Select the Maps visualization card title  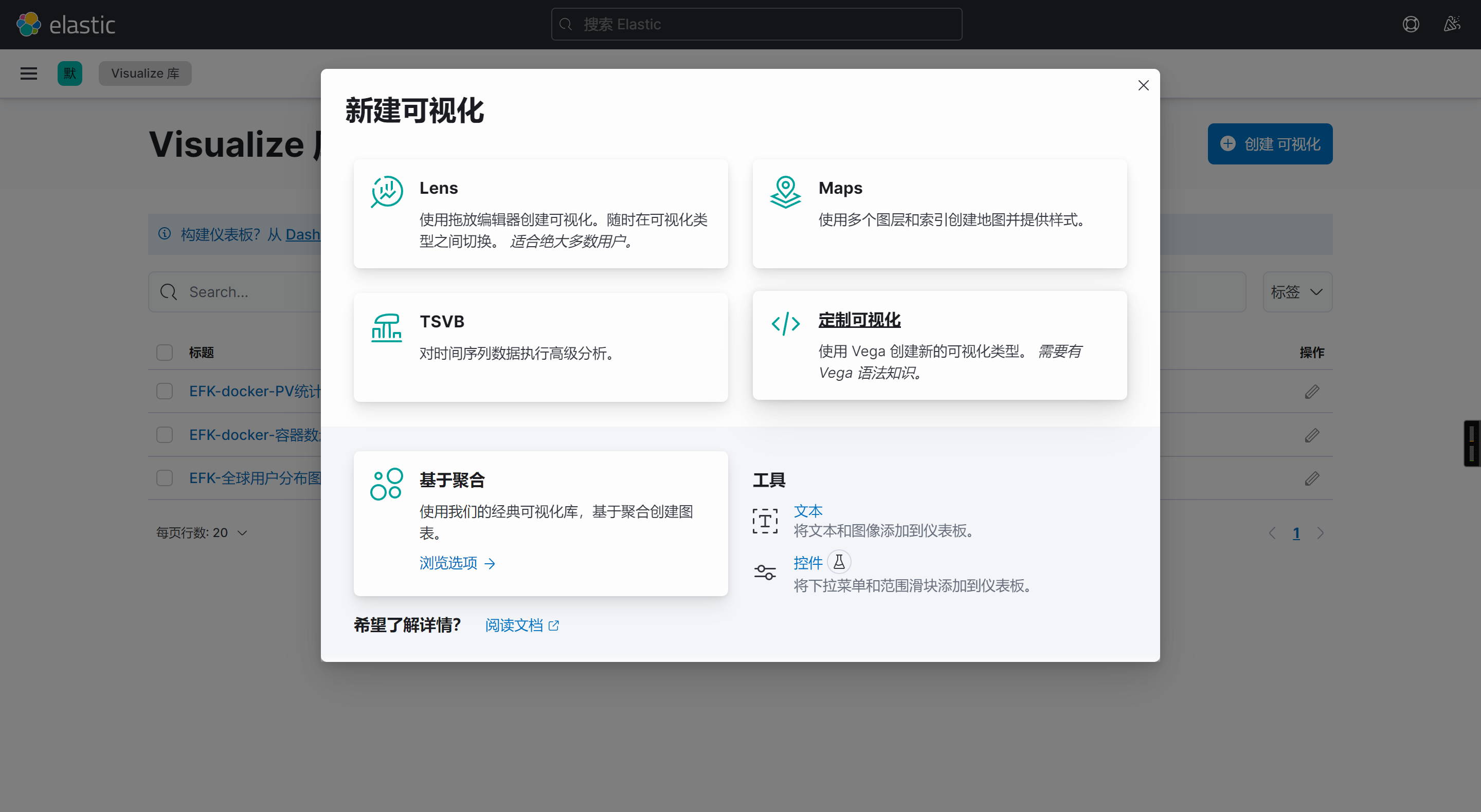pos(840,188)
